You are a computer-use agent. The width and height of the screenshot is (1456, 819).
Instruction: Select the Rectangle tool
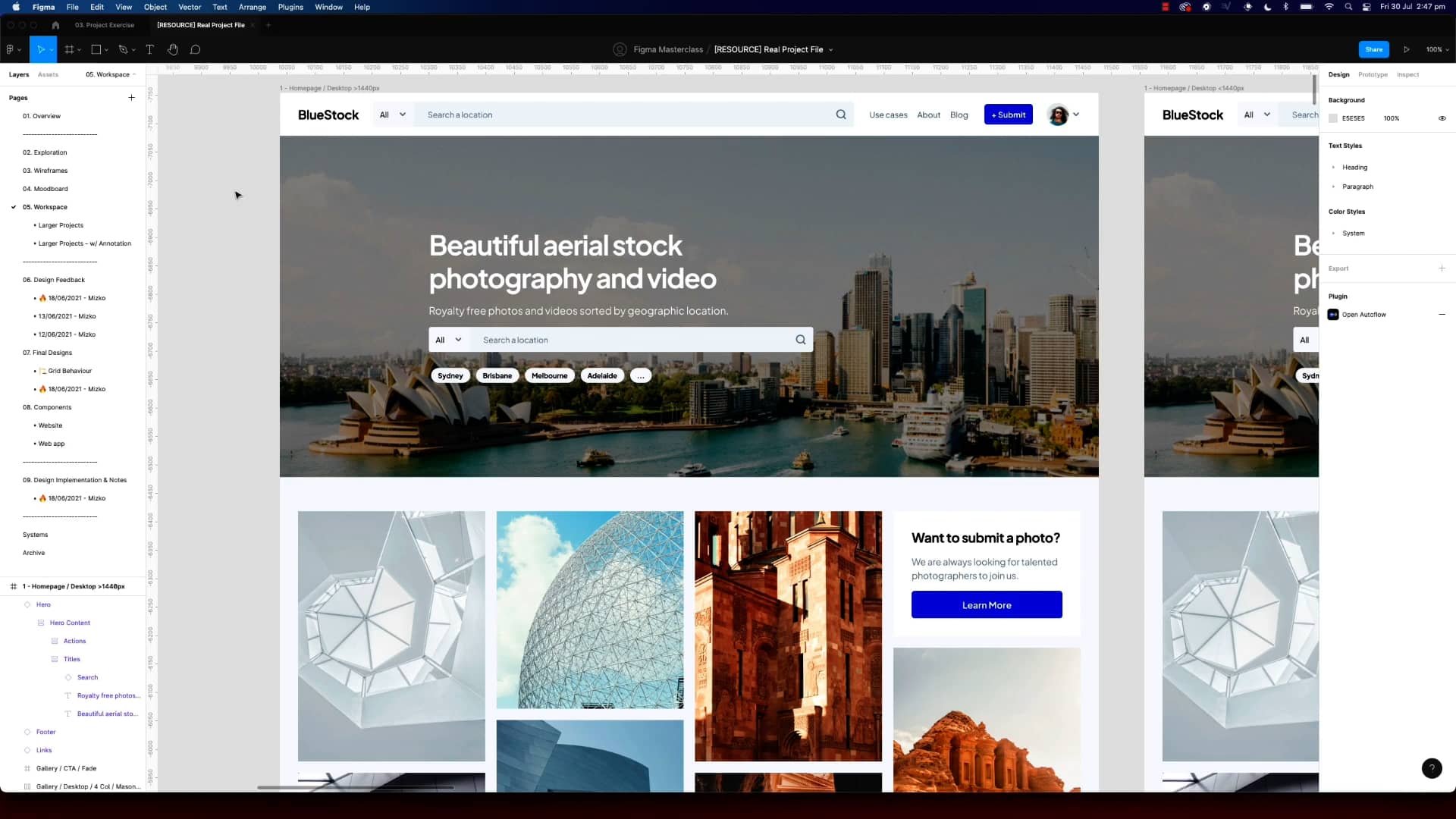pyautogui.click(x=96, y=49)
